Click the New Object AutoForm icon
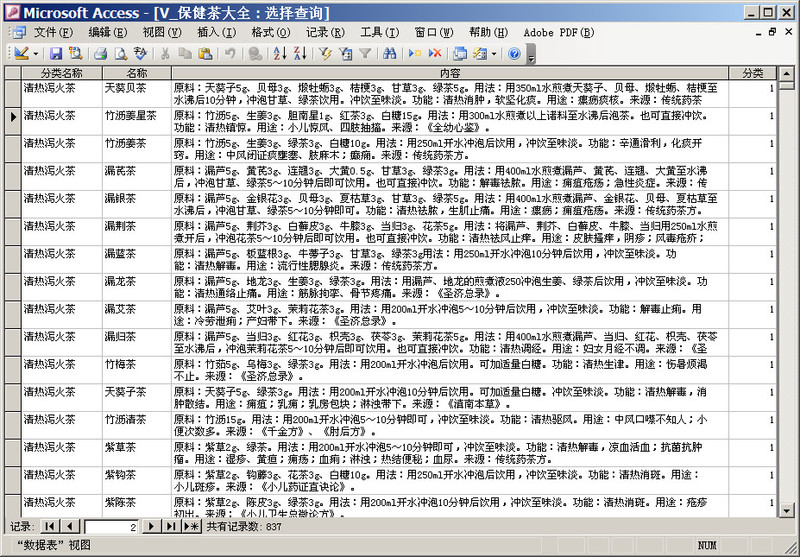The width and height of the screenshot is (800, 557). click(480, 53)
